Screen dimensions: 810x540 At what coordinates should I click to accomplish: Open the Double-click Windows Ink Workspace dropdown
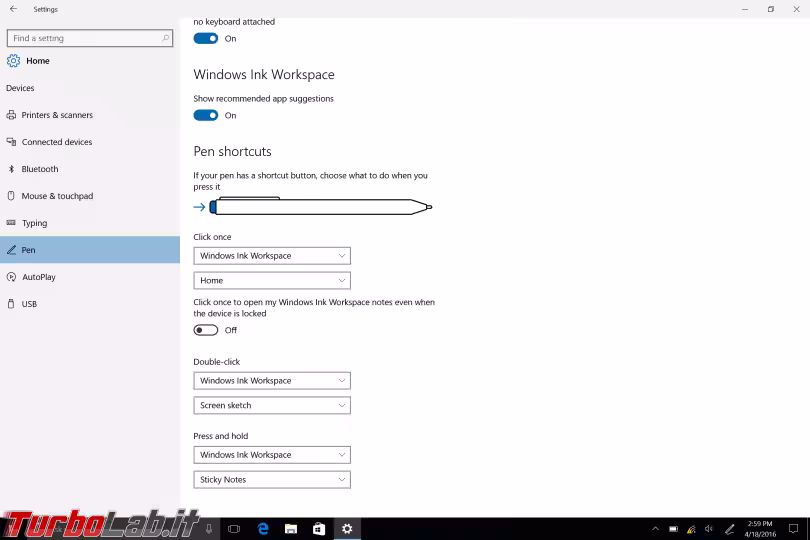tap(272, 381)
